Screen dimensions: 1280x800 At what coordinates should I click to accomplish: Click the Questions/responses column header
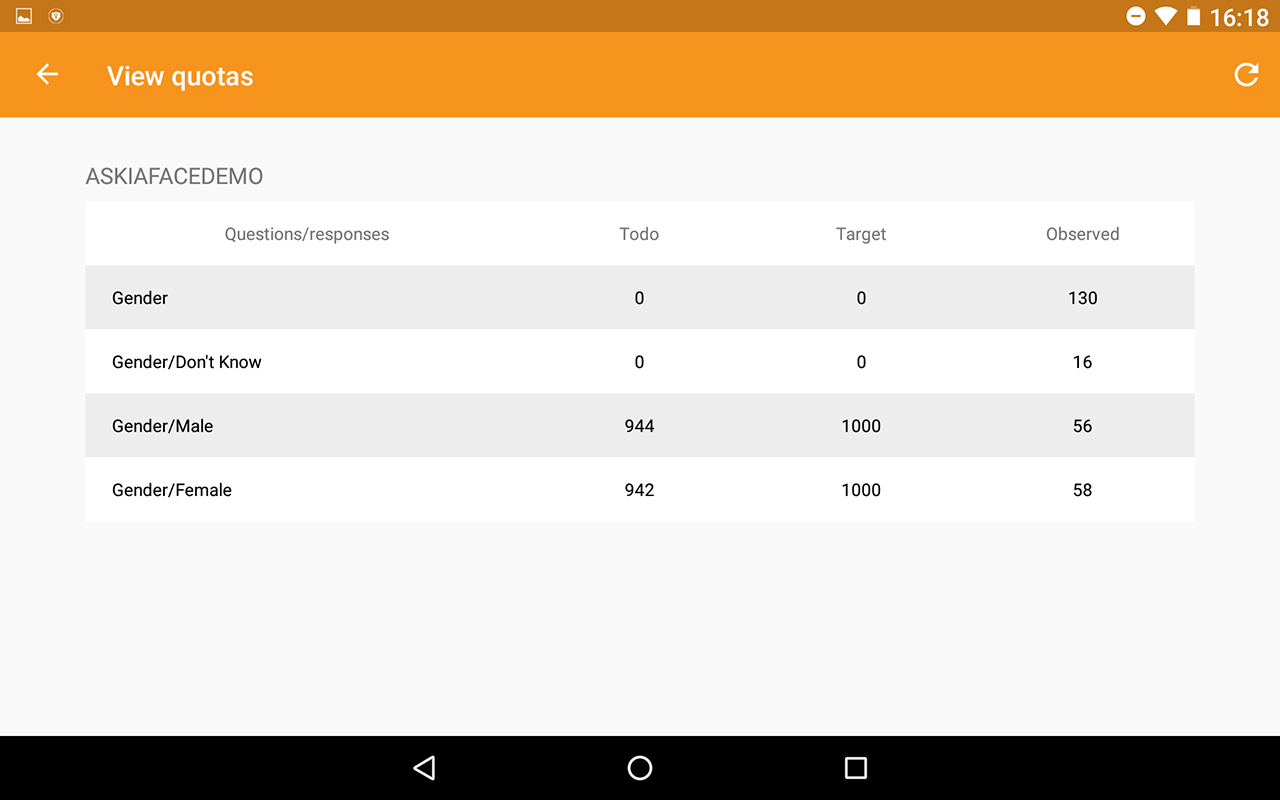(x=306, y=234)
